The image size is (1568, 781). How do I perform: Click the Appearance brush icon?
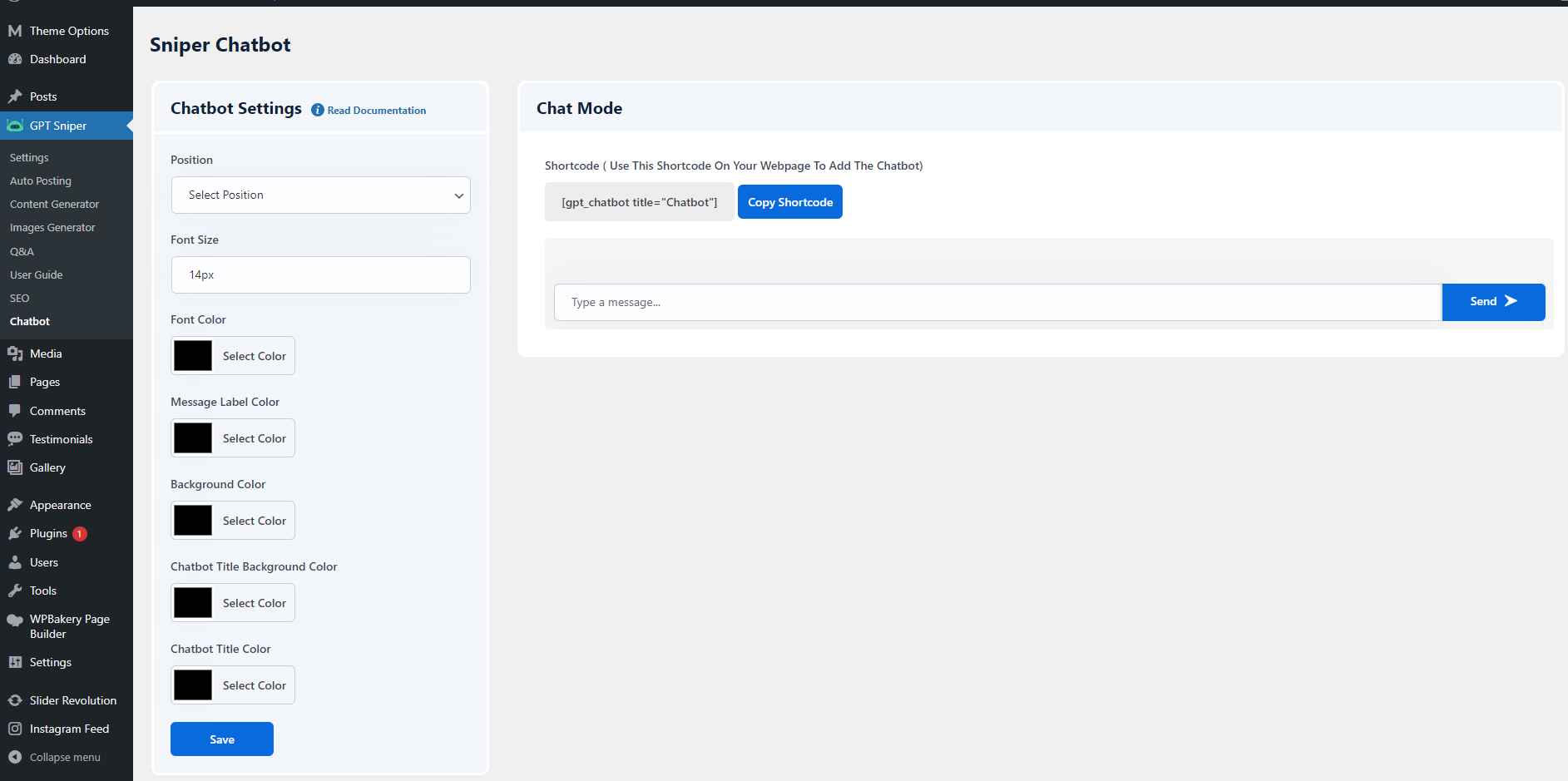(15, 505)
